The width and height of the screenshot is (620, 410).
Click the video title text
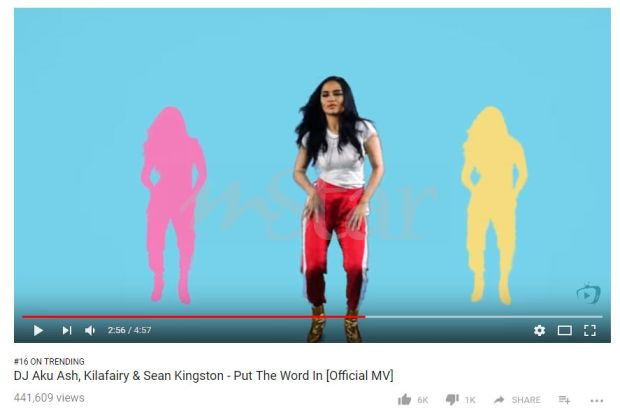coord(204,376)
